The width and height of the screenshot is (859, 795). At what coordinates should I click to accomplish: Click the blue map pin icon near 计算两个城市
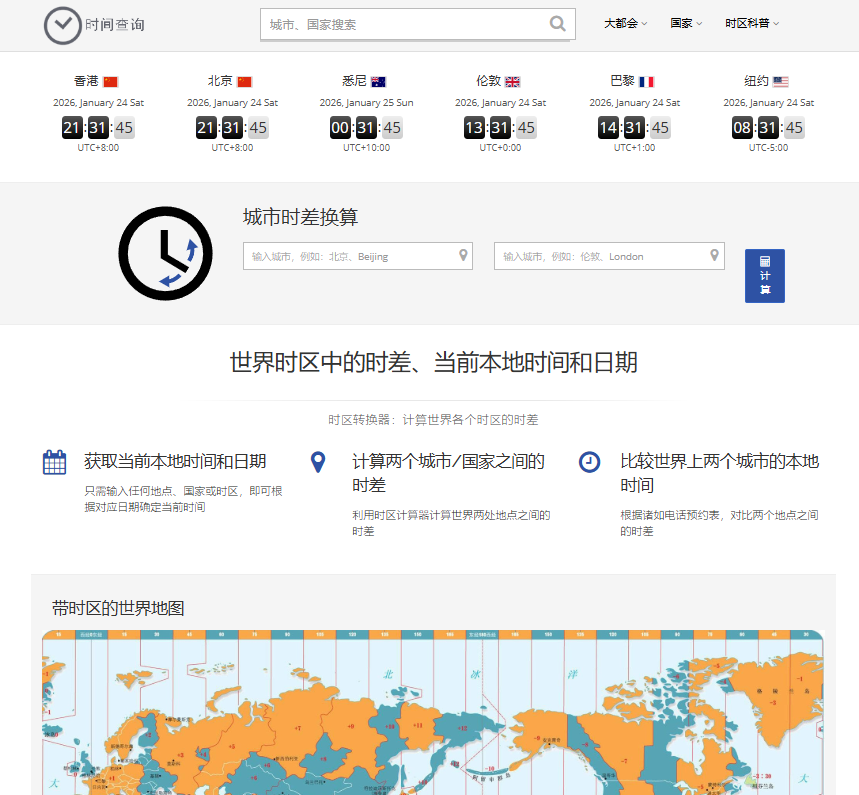point(318,462)
